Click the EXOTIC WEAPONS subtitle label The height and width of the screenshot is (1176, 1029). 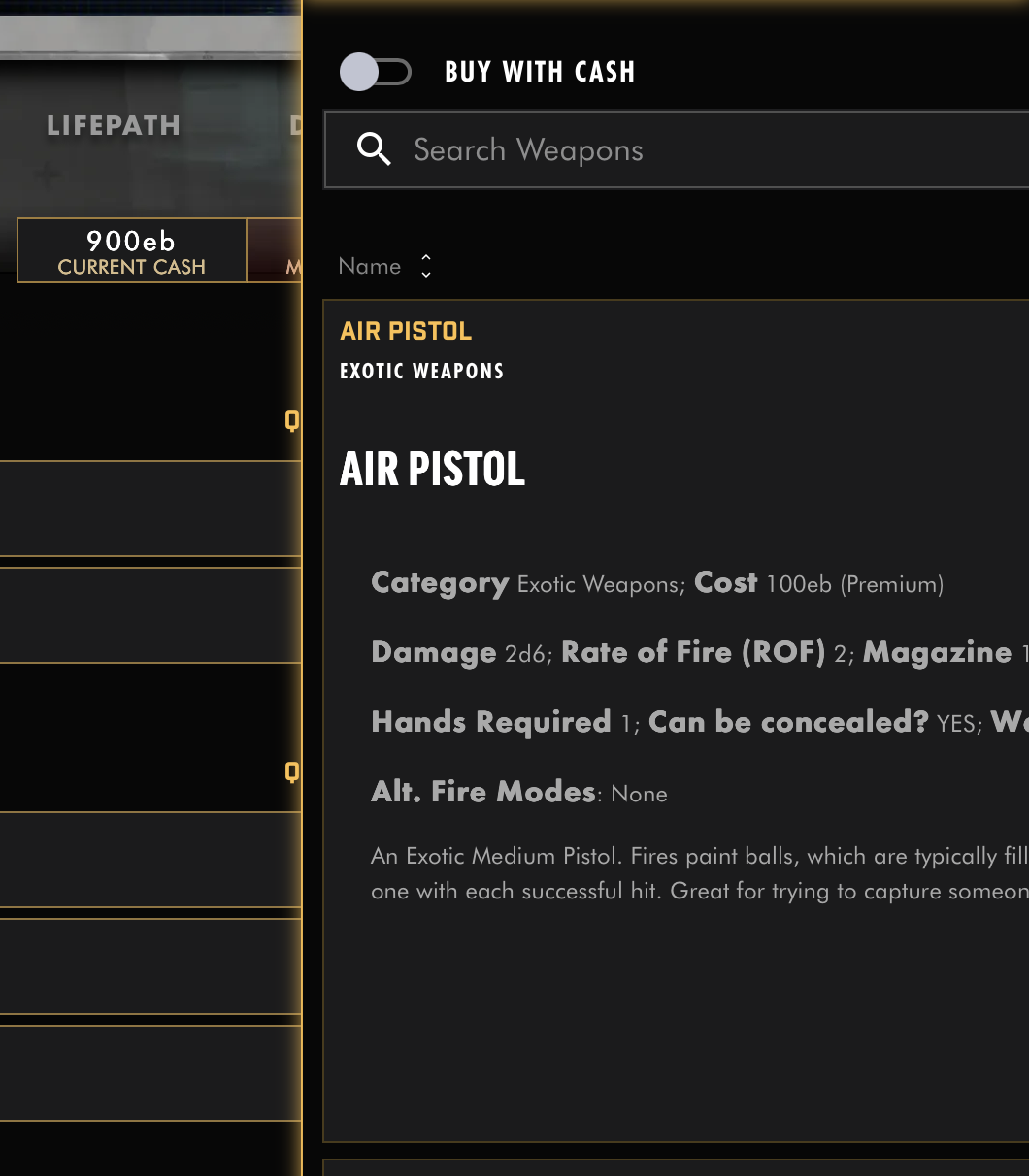pyautogui.click(x=422, y=371)
